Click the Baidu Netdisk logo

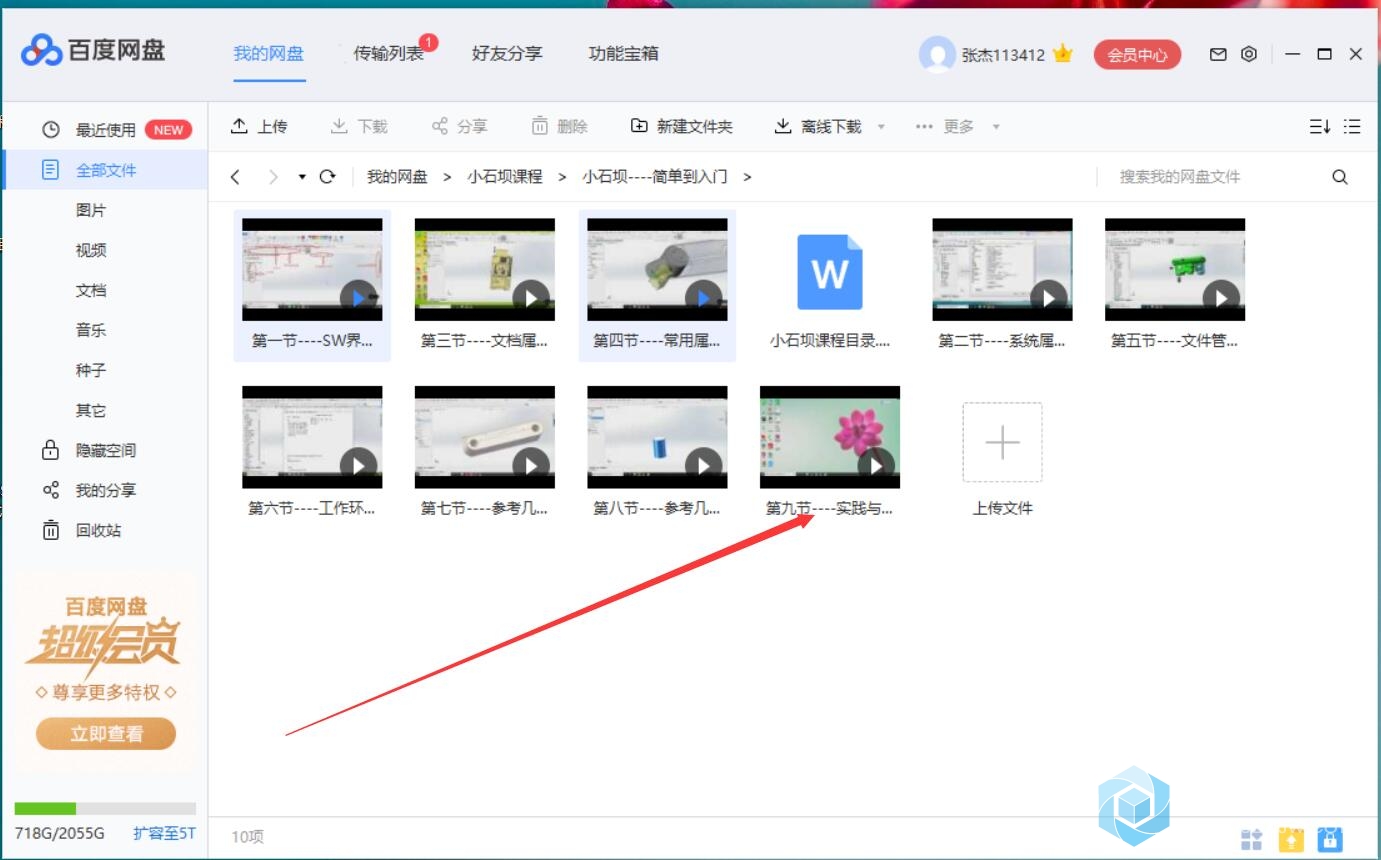[93, 51]
